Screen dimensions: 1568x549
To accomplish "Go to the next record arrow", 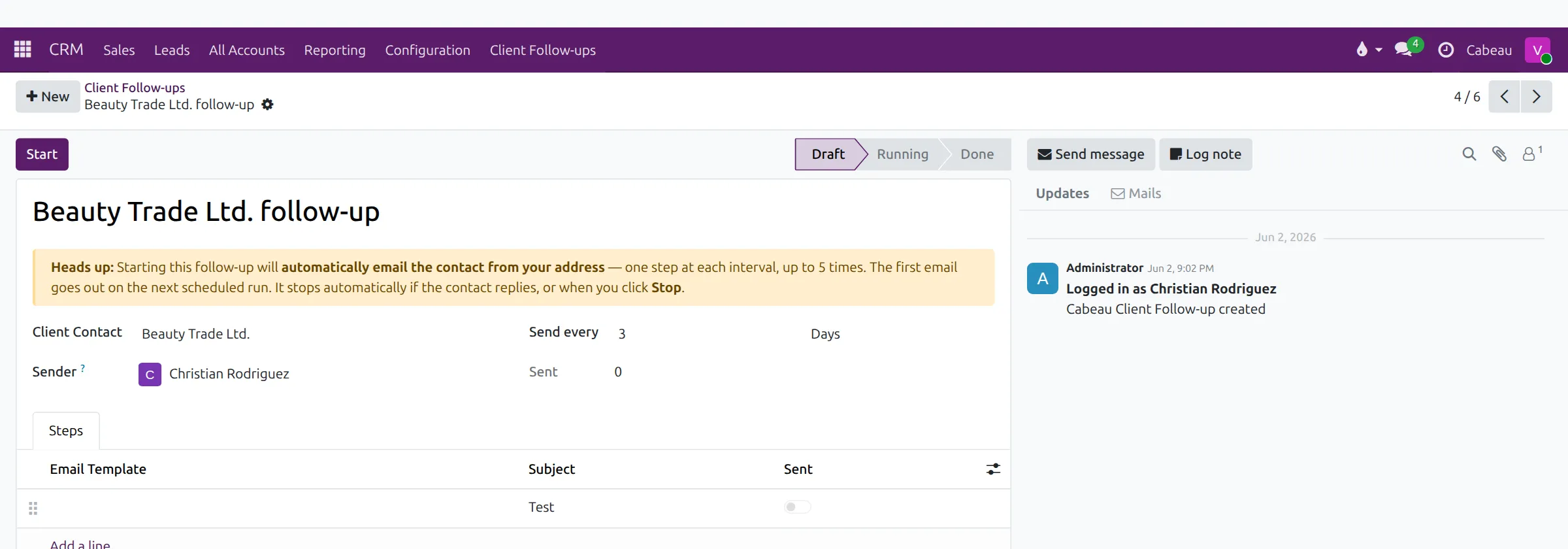I will pos(1536,97).
